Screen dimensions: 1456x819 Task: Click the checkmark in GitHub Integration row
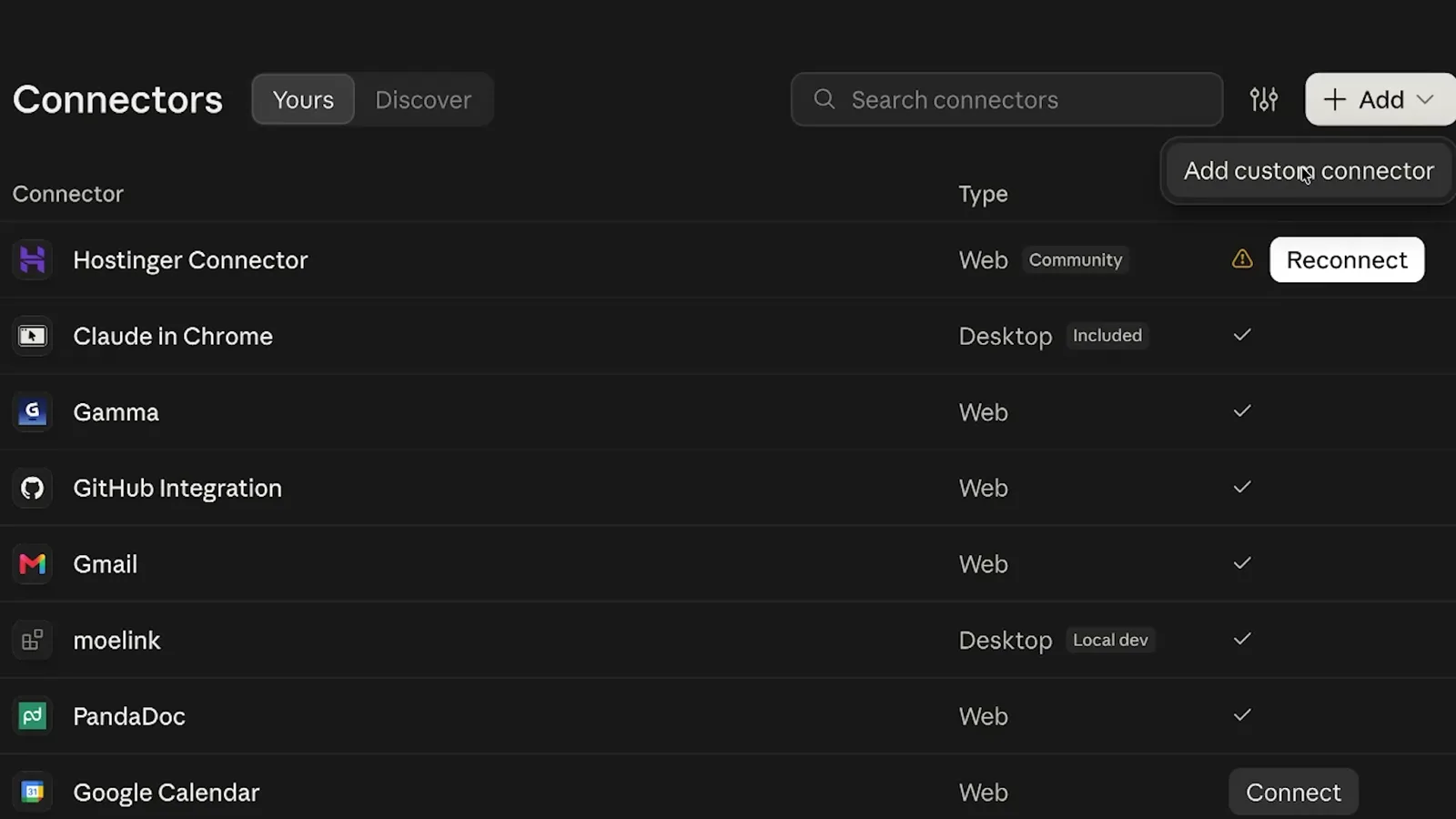click(1242, 487)
